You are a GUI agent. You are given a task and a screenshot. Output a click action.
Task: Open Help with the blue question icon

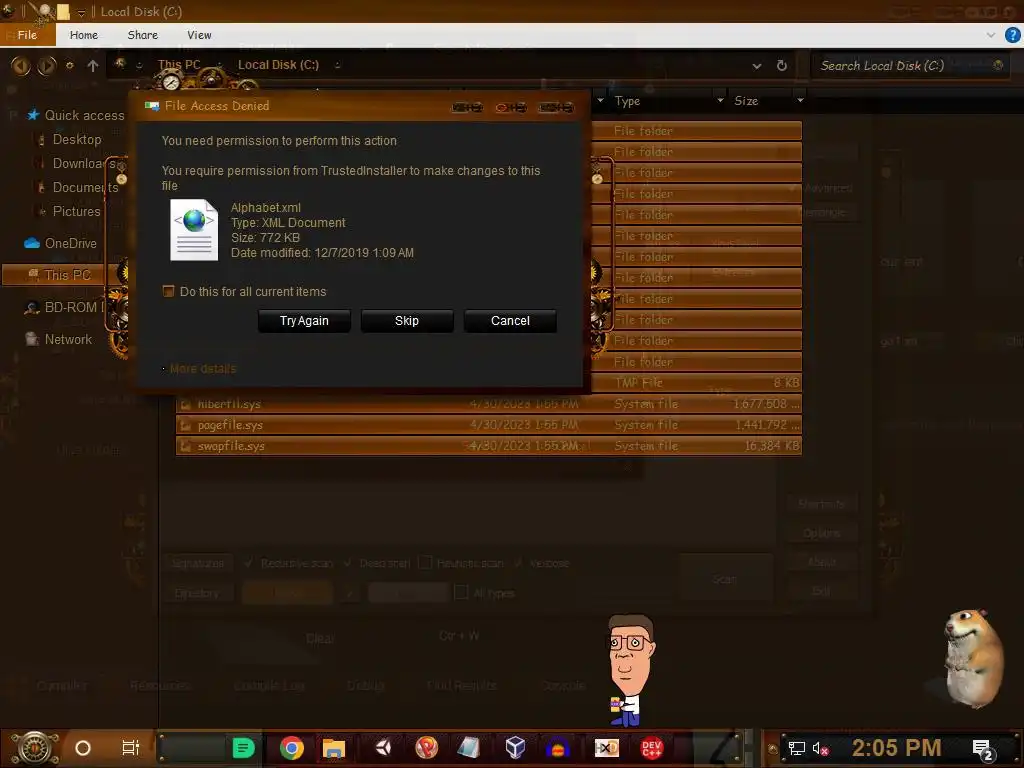pyautogui.click(x=1012, y=35)
